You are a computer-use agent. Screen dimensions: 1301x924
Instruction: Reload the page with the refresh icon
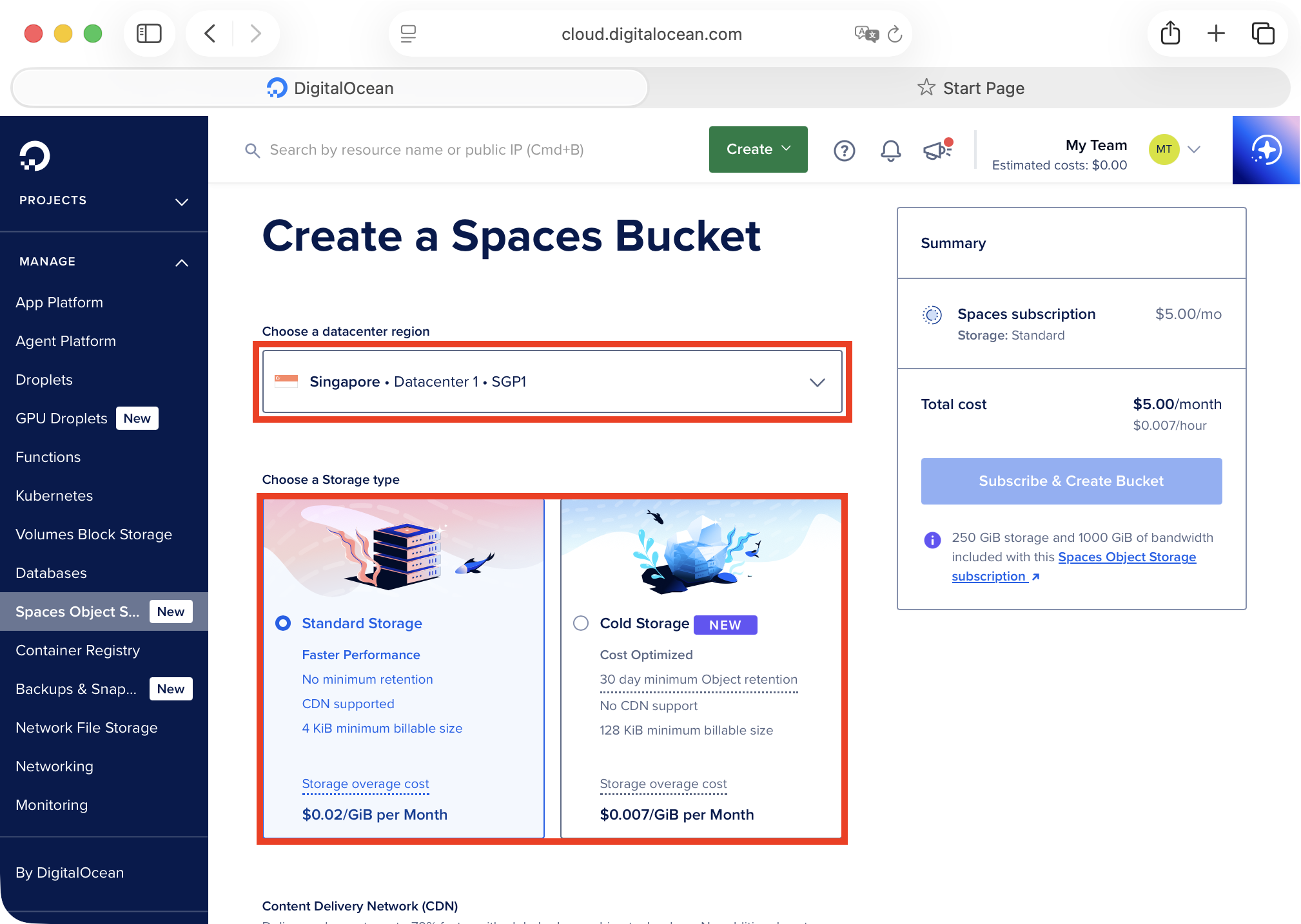pos(895,34)
